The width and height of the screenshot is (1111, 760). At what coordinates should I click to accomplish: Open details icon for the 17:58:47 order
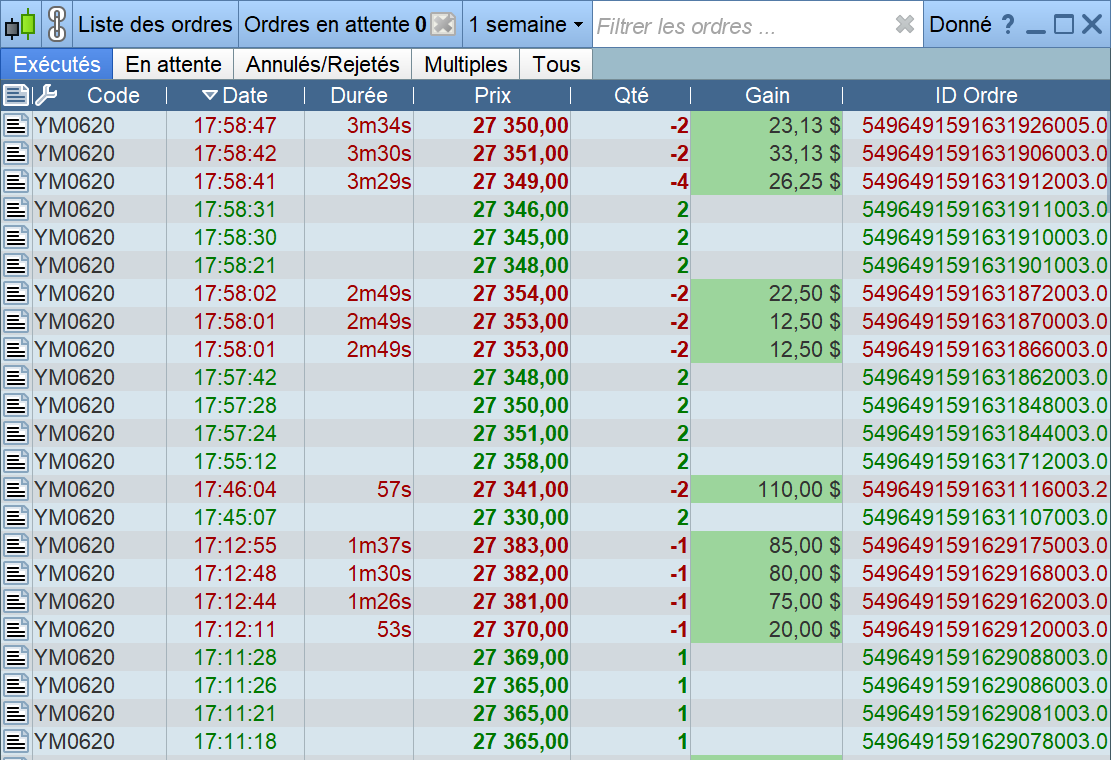[16, 126]
